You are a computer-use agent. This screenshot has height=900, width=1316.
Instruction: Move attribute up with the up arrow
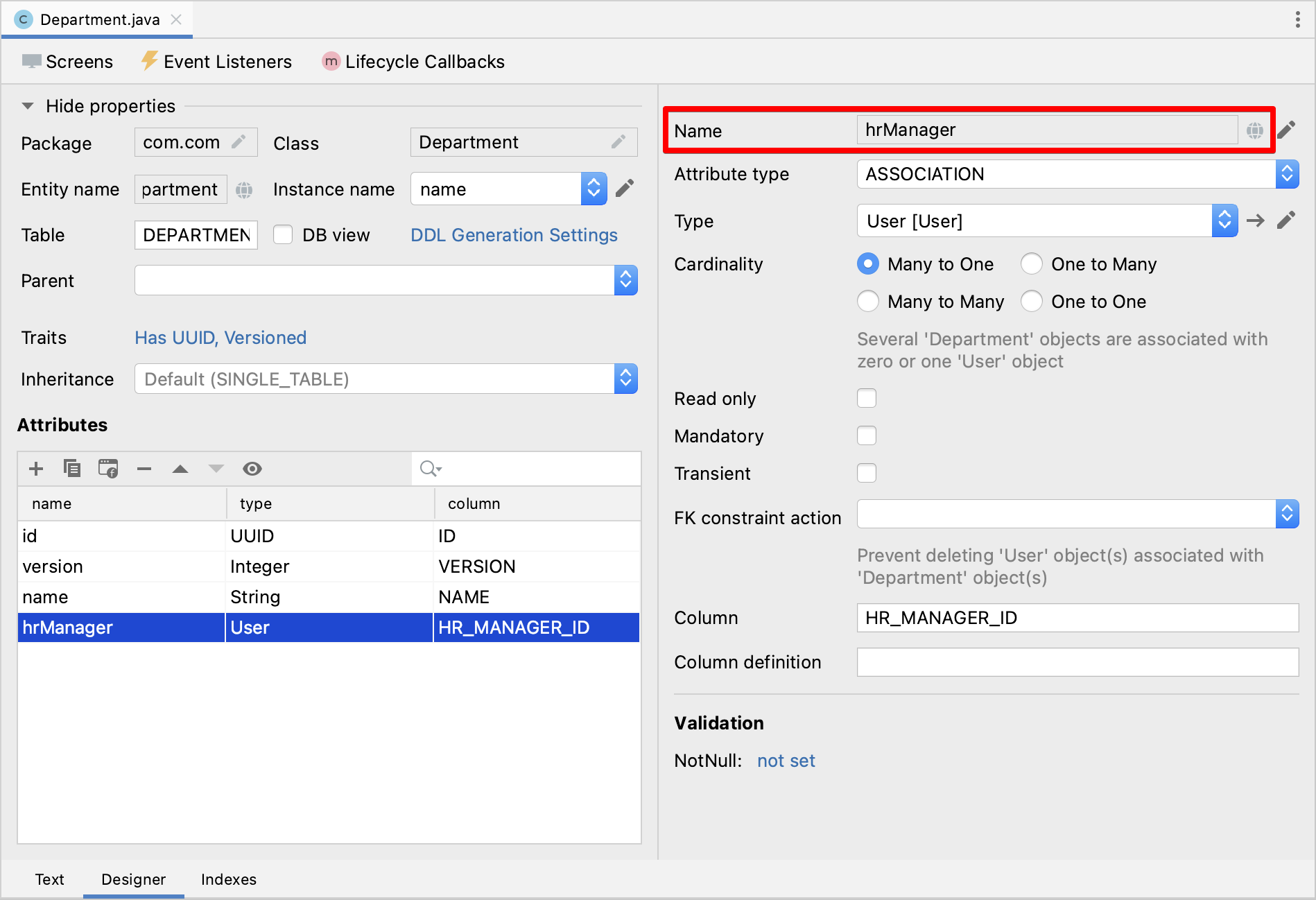pyautogui.click(x=180, y=469)
